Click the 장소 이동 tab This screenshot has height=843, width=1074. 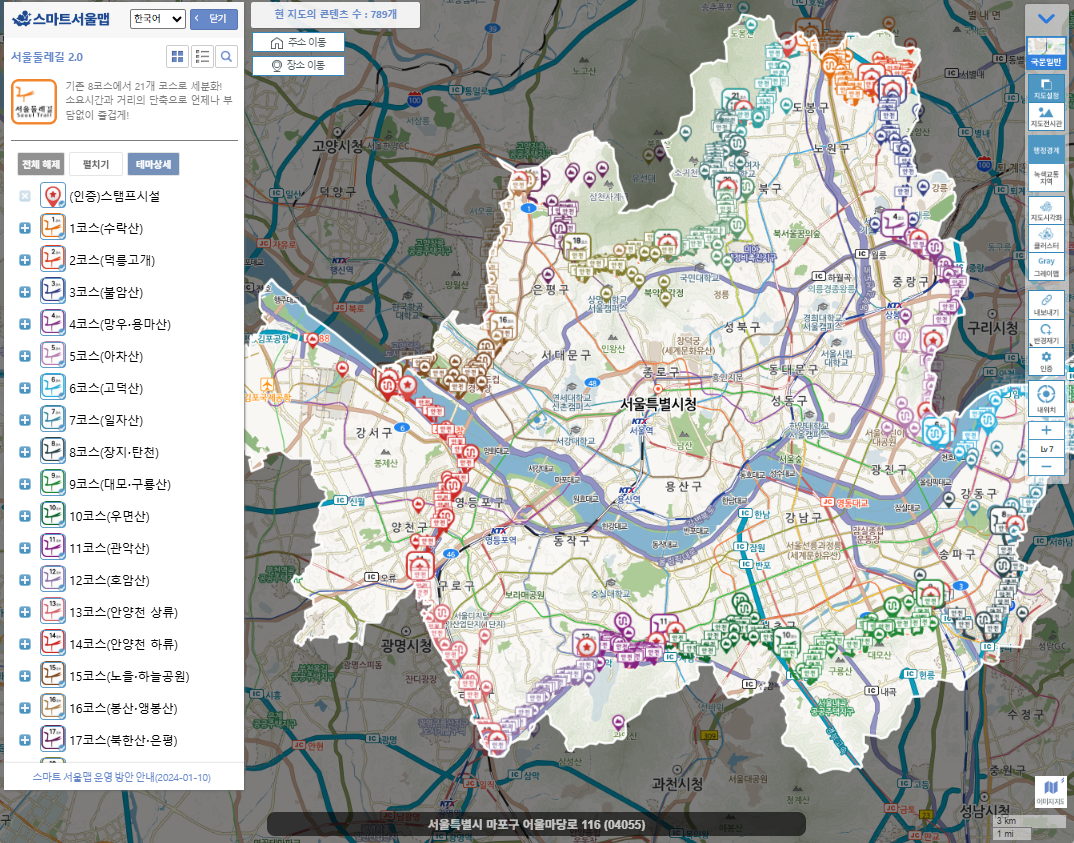pos(298,66)
